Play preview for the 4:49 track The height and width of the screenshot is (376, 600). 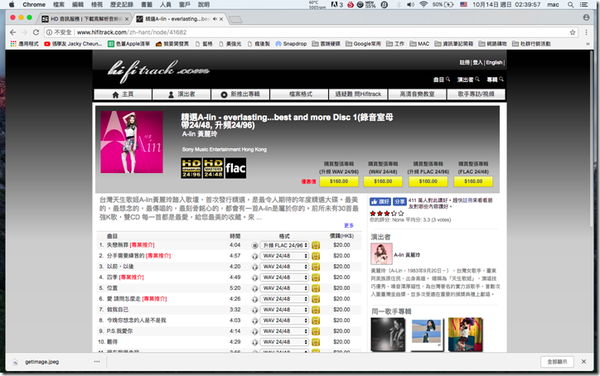tap(254, 278)
